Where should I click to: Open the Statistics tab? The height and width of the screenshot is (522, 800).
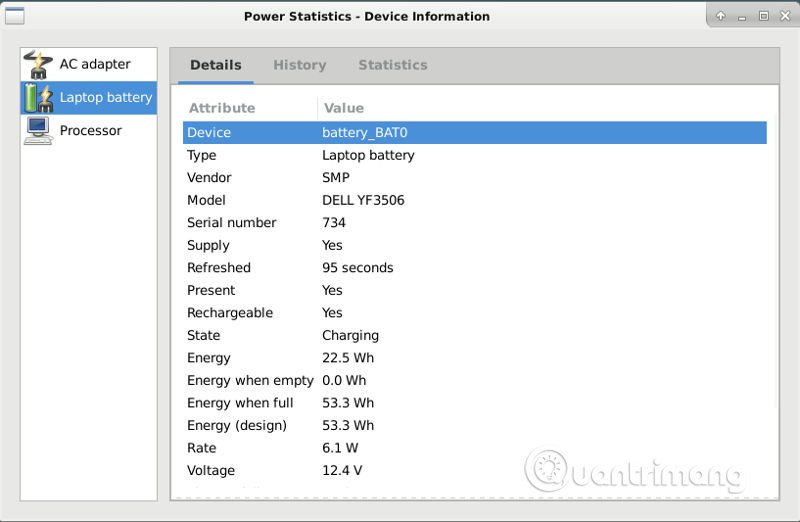pyautogui.click(x=393, y=65)
